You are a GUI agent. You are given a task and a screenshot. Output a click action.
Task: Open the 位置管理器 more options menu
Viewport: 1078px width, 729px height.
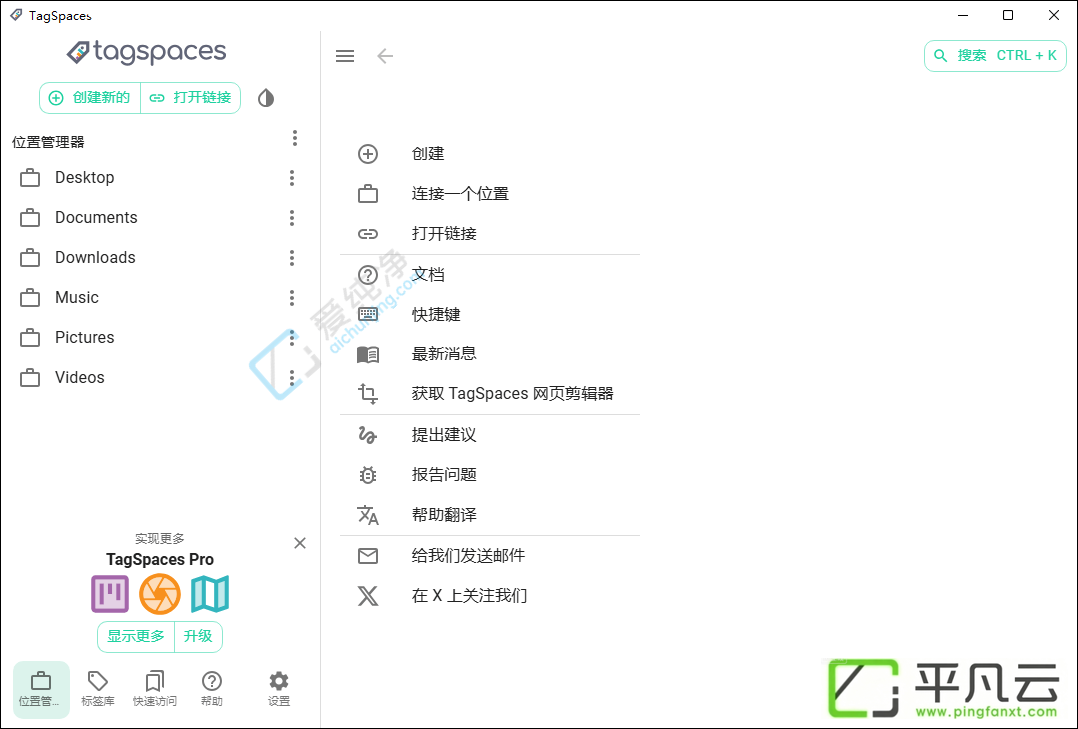pyautogui.click(x=295, y=138)
